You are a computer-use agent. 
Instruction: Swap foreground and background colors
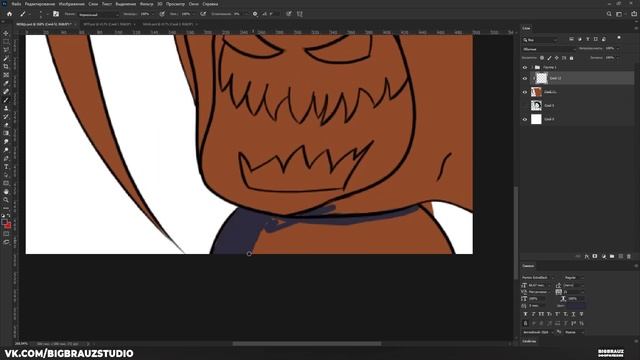pos(9,216)
